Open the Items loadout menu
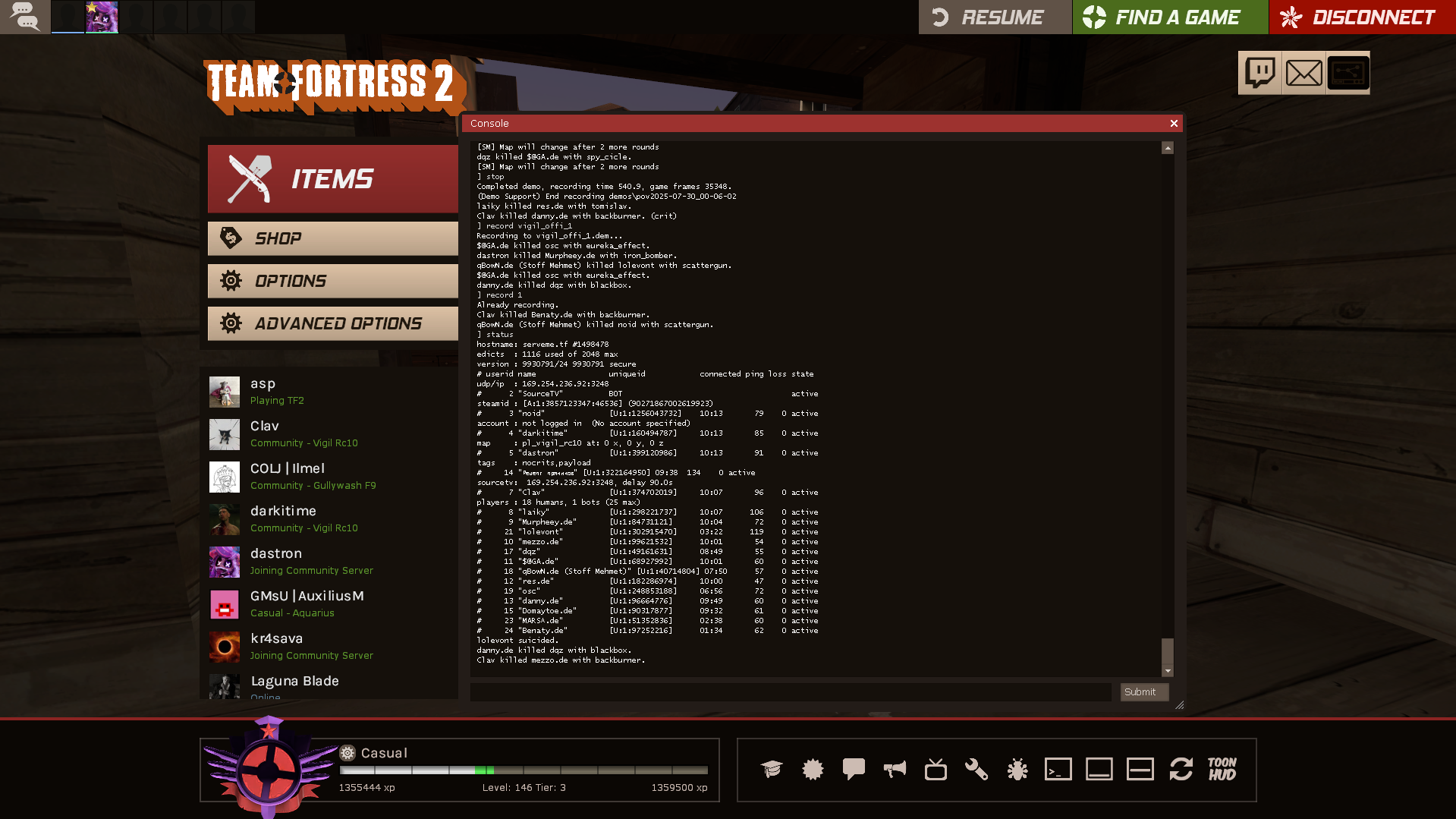This screenshot has width=1456, height=819. click(333, 179)
